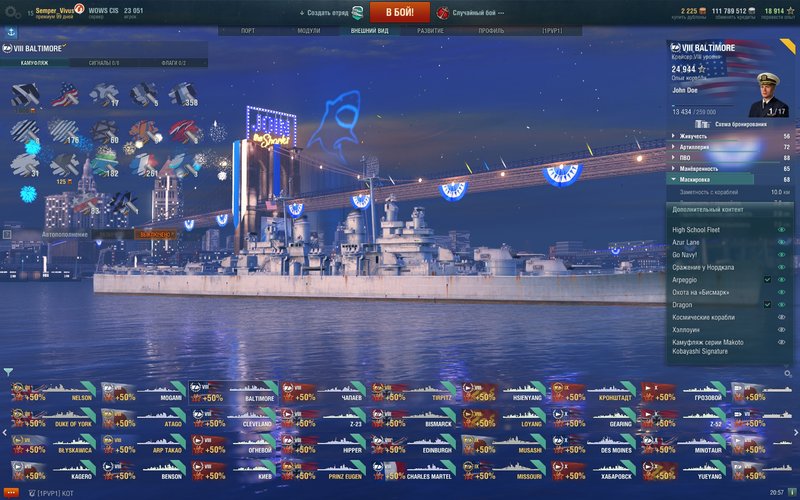Click the right carousel scroll arrow
This screenshot has height=500, width=800.
(795, 433)
